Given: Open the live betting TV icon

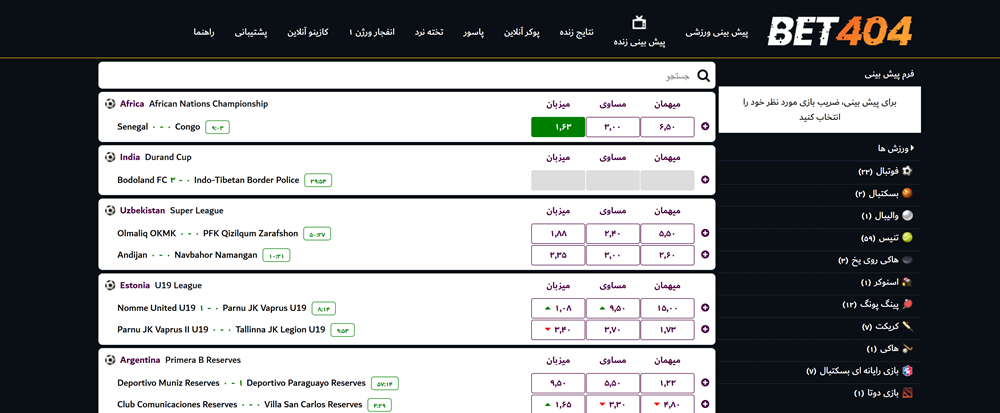Looking at the screenshot, I should 640,22.
